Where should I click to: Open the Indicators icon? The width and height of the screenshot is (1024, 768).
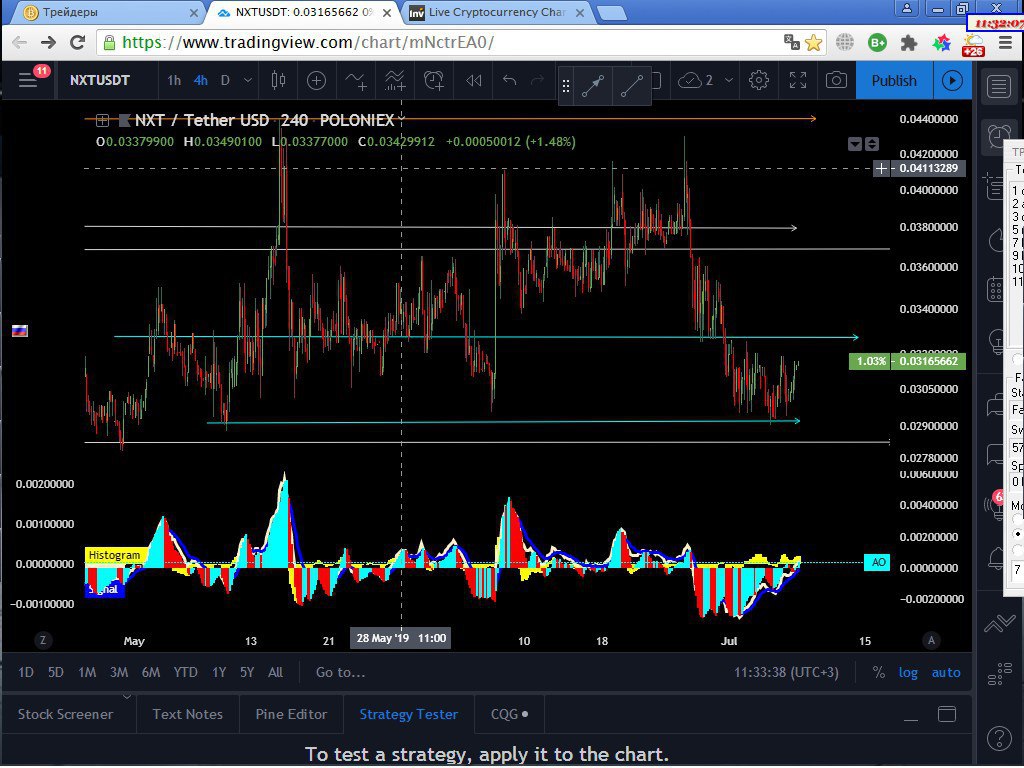click(356, 80)
